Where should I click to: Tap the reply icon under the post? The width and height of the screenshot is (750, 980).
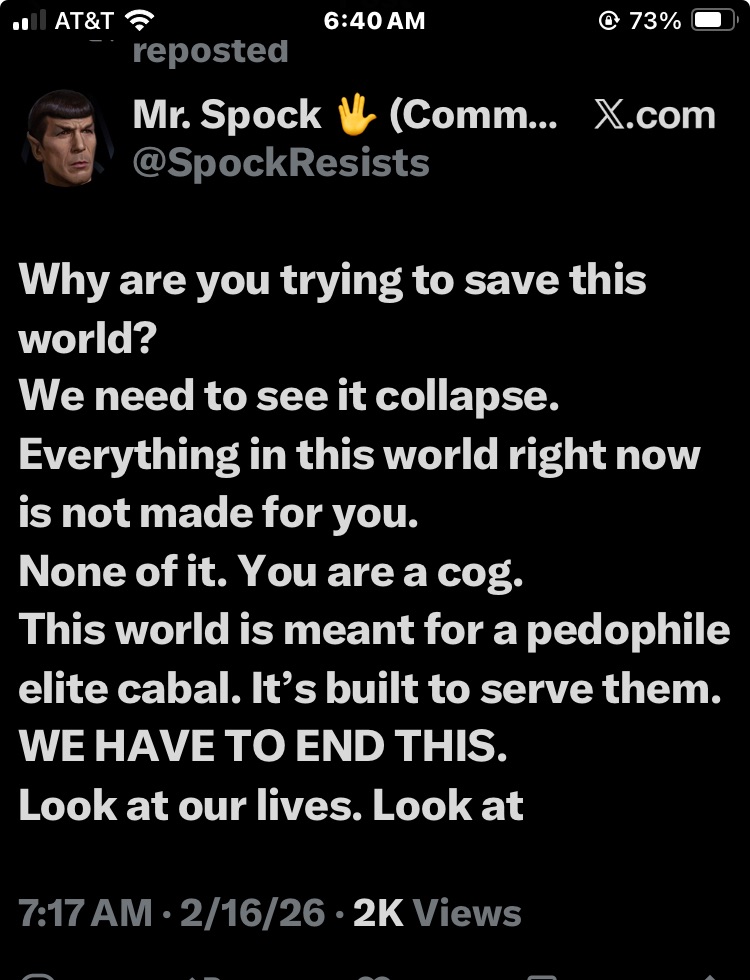38,973
